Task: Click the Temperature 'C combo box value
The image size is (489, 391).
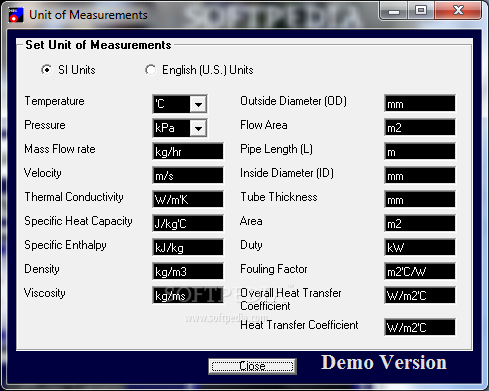Action: click(171, 104)
